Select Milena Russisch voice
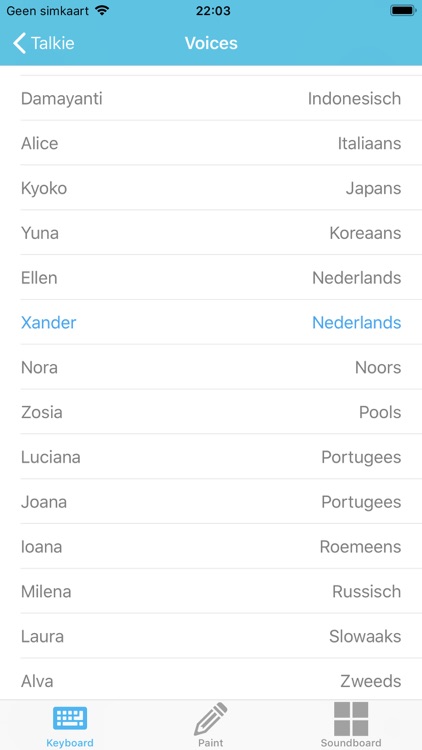The image size is (422, 750). 211,591
